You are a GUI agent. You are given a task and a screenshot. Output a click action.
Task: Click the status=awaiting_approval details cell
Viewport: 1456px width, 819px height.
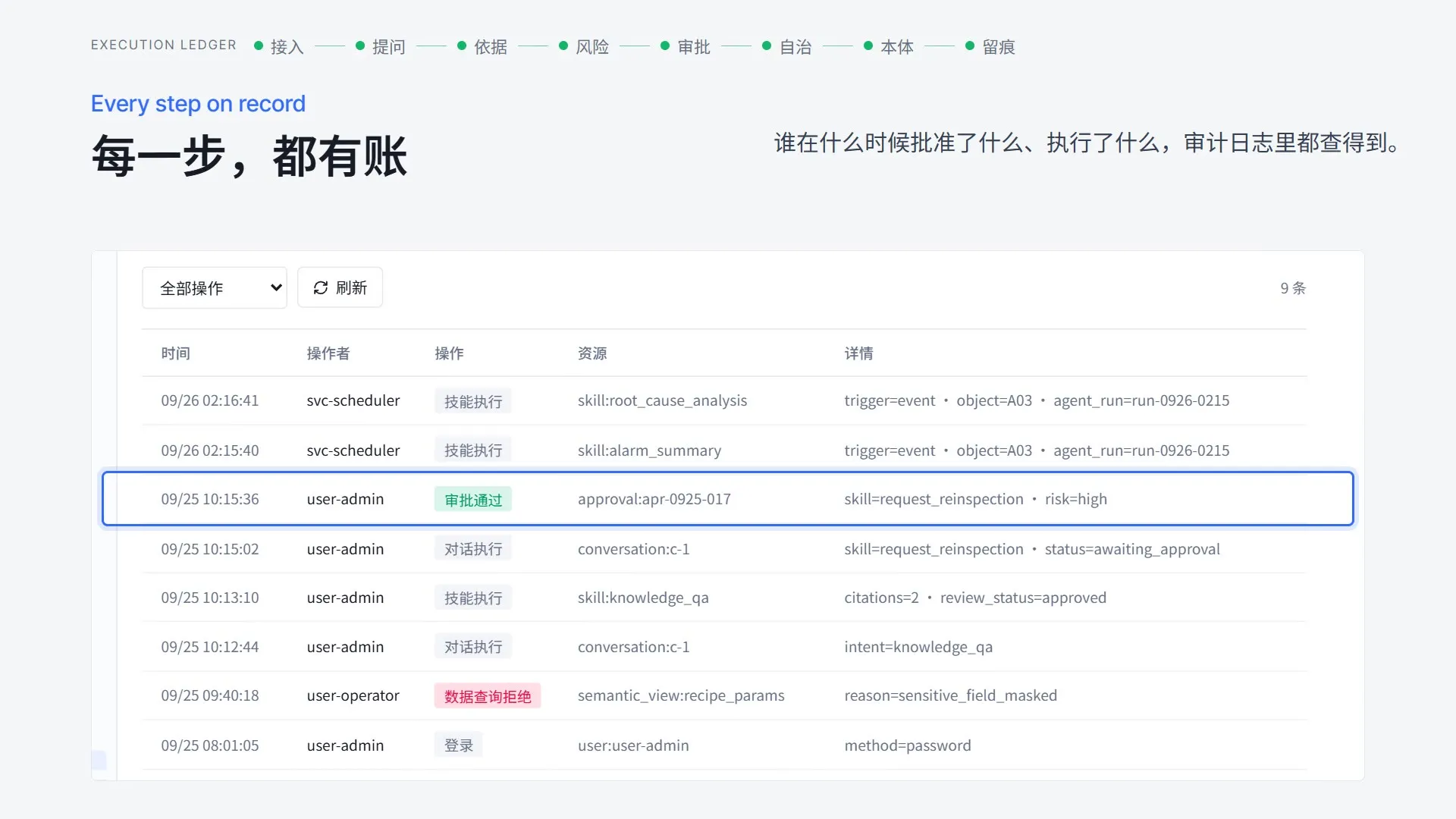pyautogui.click(x=1032, y=549)
